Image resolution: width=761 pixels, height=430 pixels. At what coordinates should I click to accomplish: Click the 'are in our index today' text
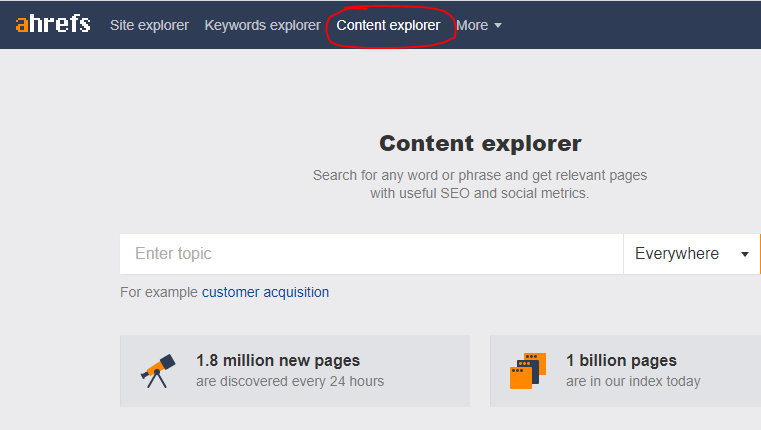(x=633, y=381)
